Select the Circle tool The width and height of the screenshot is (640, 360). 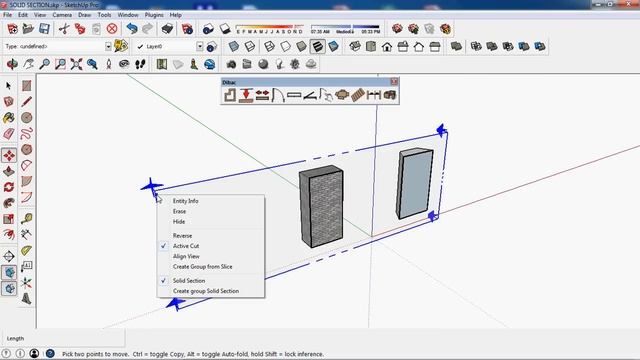tap(27, 118)
